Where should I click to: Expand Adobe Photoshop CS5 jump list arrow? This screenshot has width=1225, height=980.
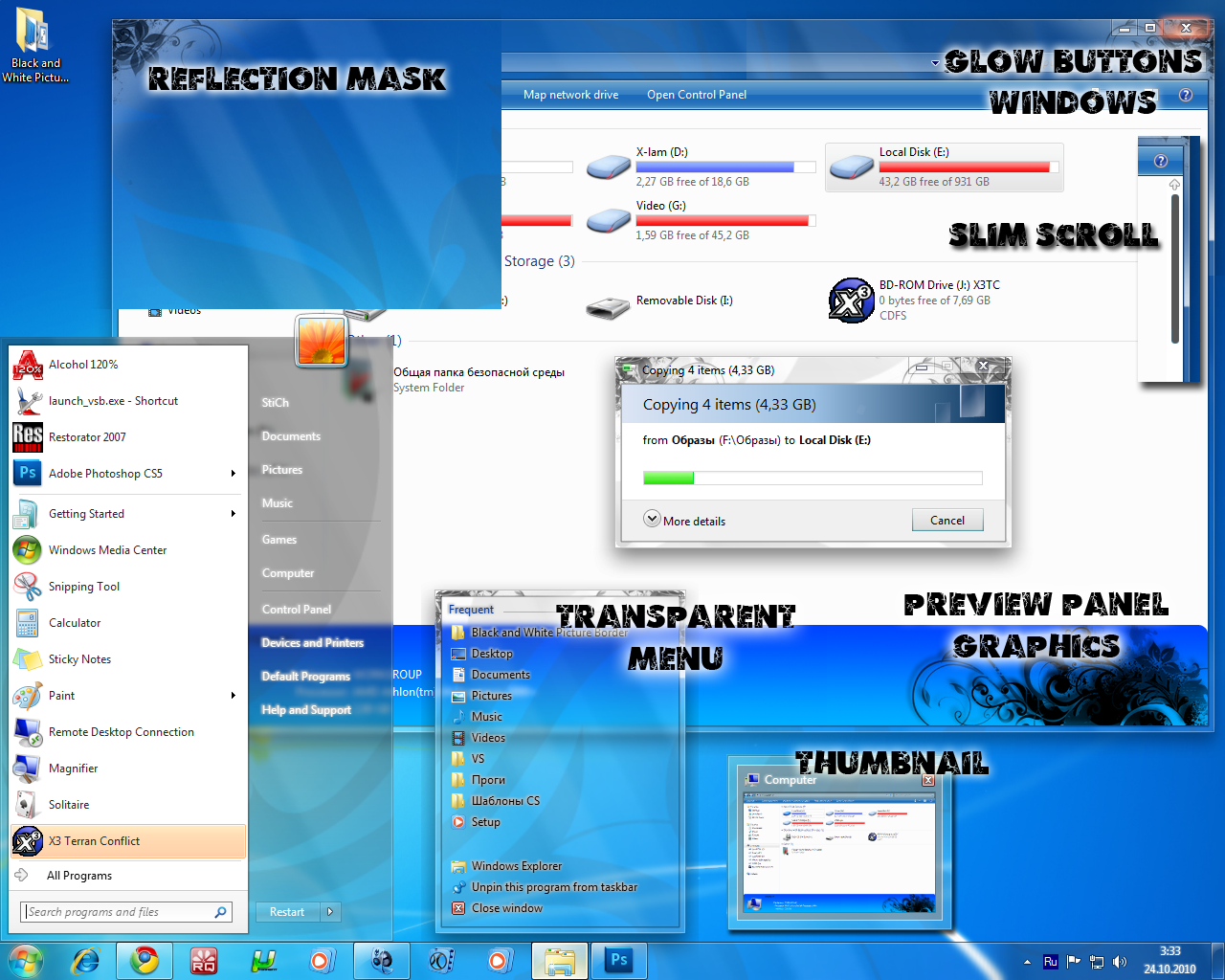234,474
